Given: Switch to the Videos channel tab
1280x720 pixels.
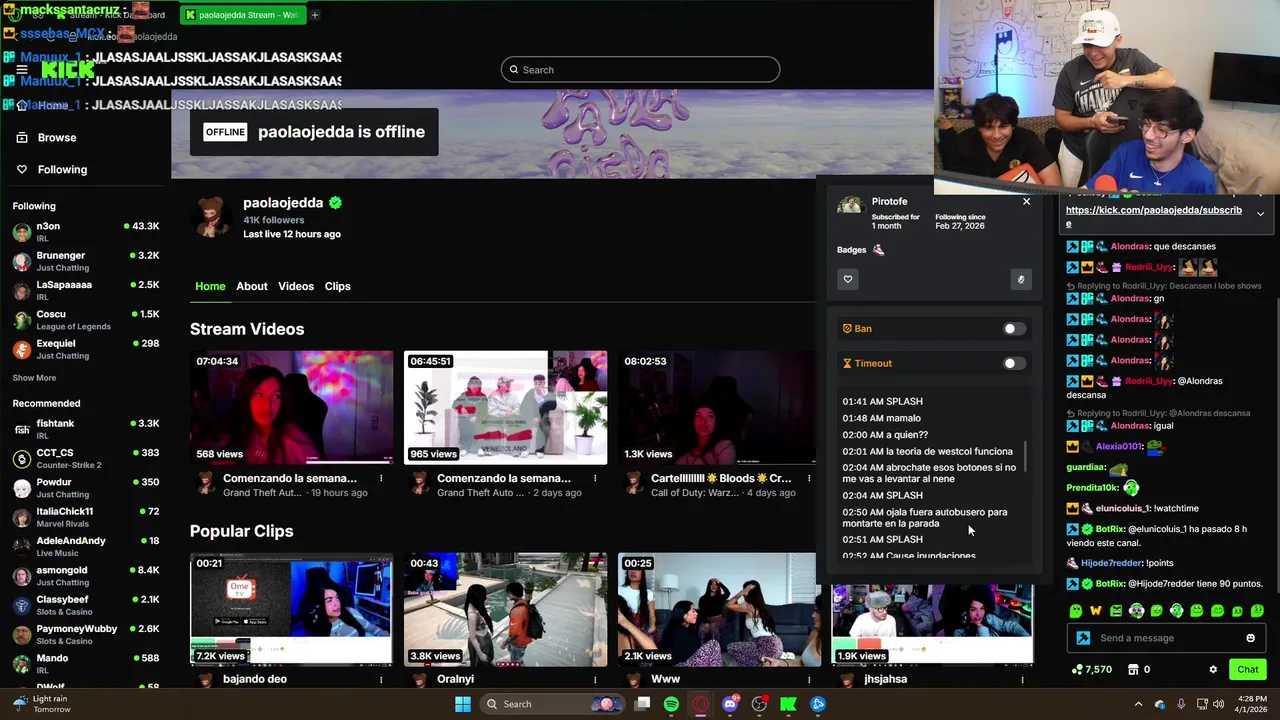Looking at the screenshot, I should (x=296, y=286).
